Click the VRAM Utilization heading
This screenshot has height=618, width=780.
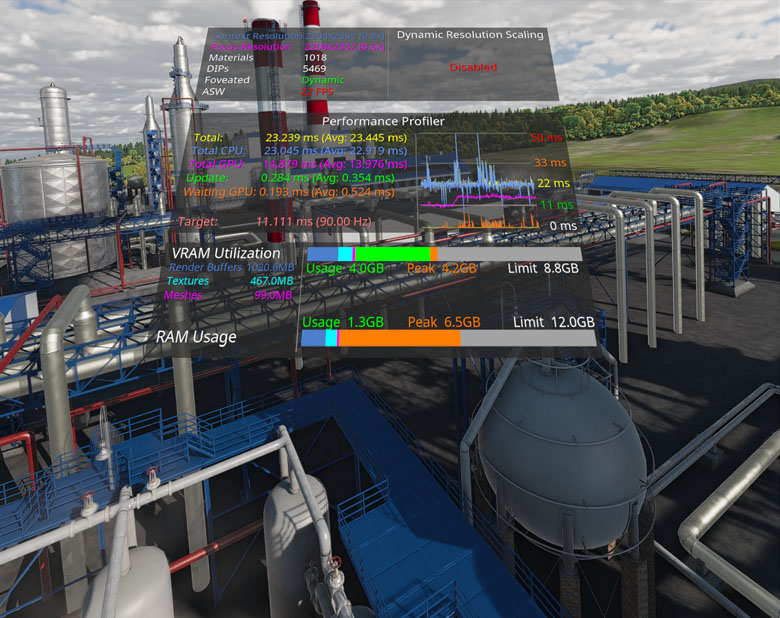click(226, 253)
